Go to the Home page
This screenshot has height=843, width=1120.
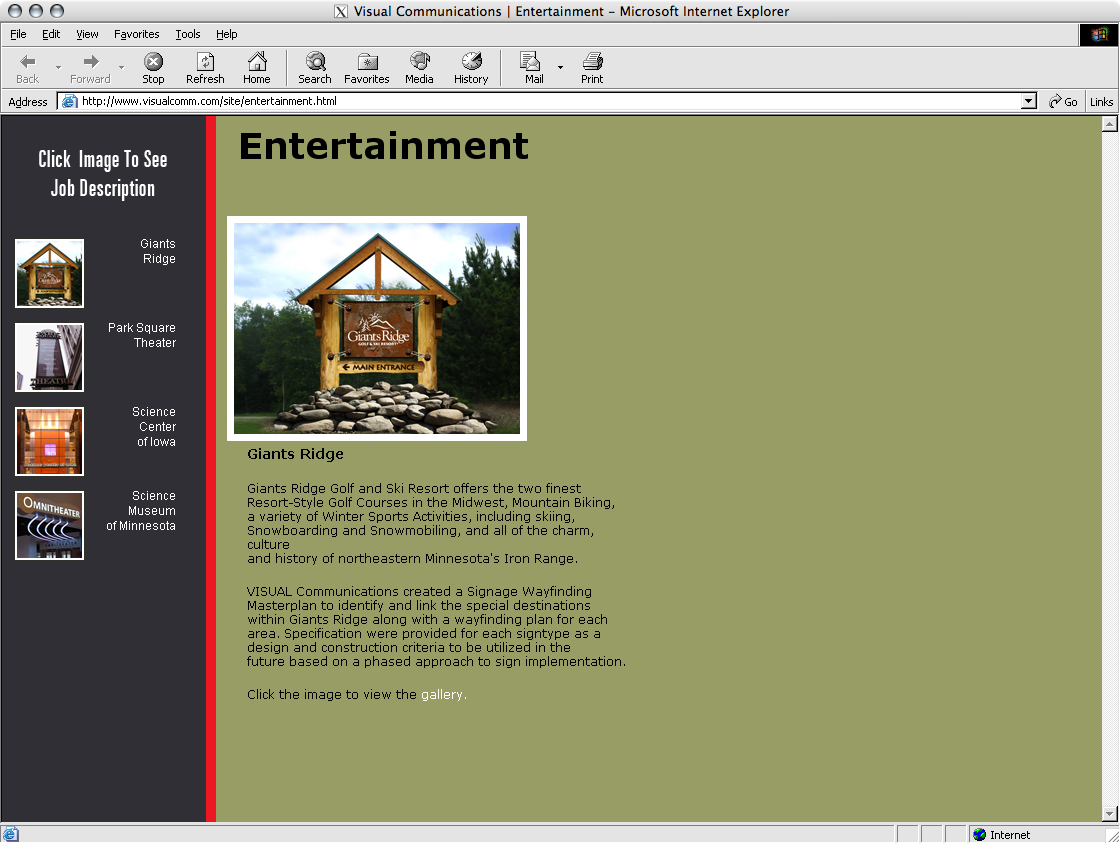256,68
